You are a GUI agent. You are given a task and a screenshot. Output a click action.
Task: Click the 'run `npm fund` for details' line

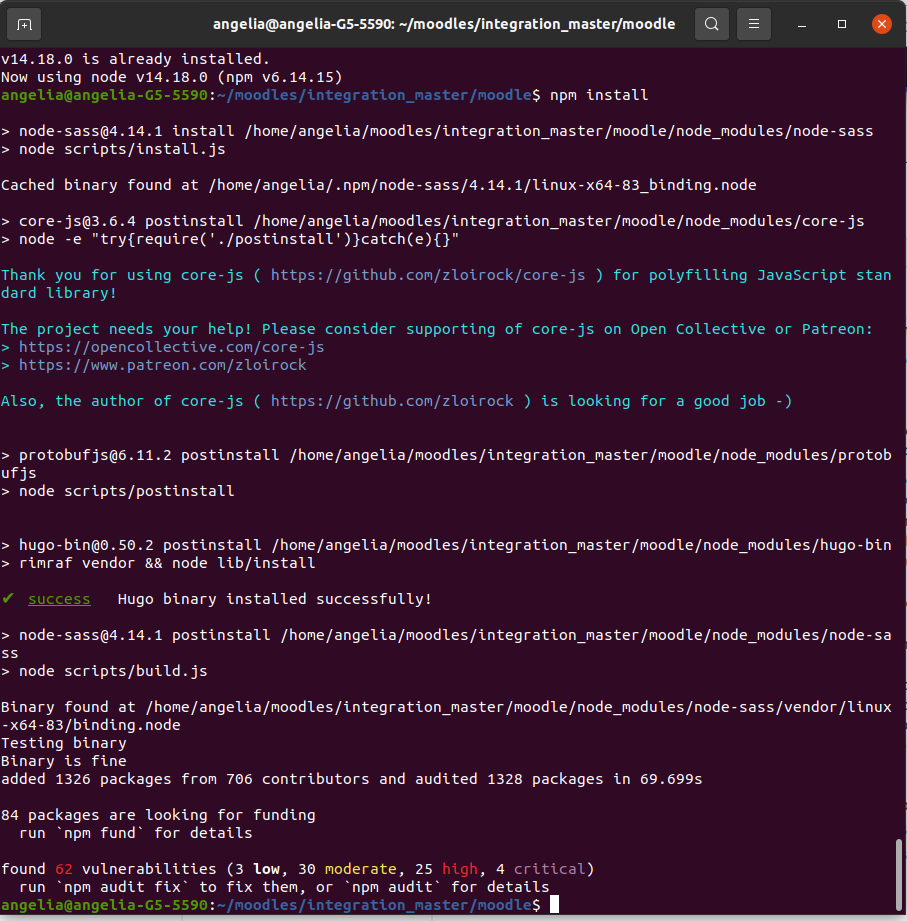(x=136, y=833)
